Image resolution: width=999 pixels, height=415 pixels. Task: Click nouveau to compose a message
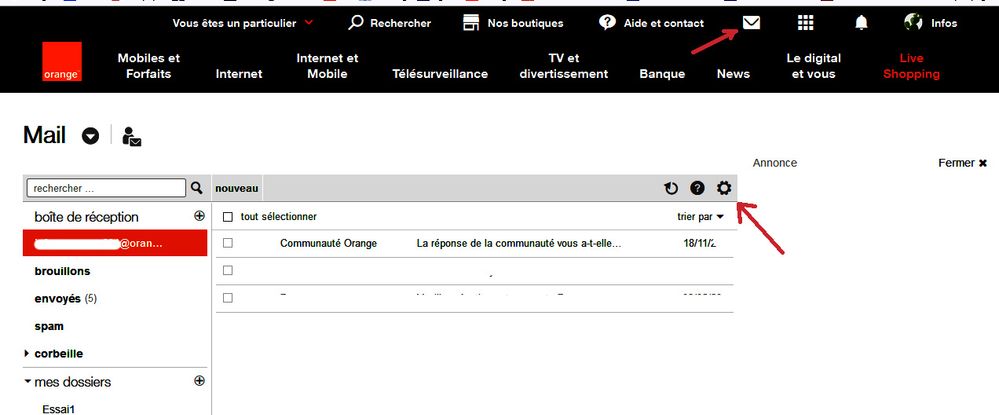tap(236, 188)
